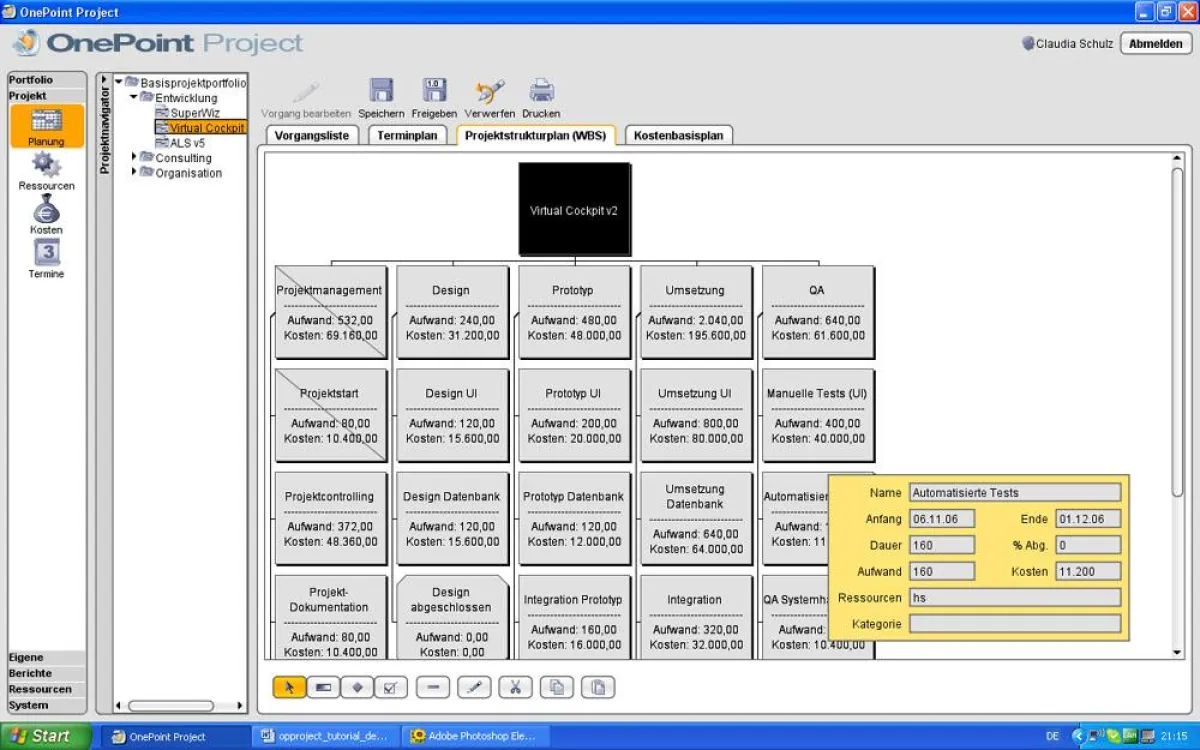Select the checkbox task tool in the WBS toolbar

tap(391, 686)
